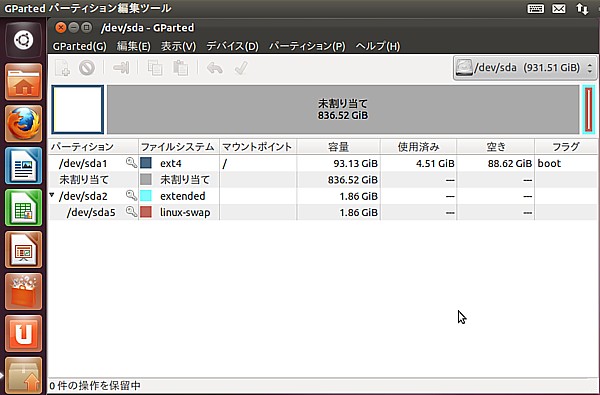This screenshot has height=395, width=600.
Task: Click the linux-swap red color swatch
Action: pyautogui.click(x=146, y=212)
